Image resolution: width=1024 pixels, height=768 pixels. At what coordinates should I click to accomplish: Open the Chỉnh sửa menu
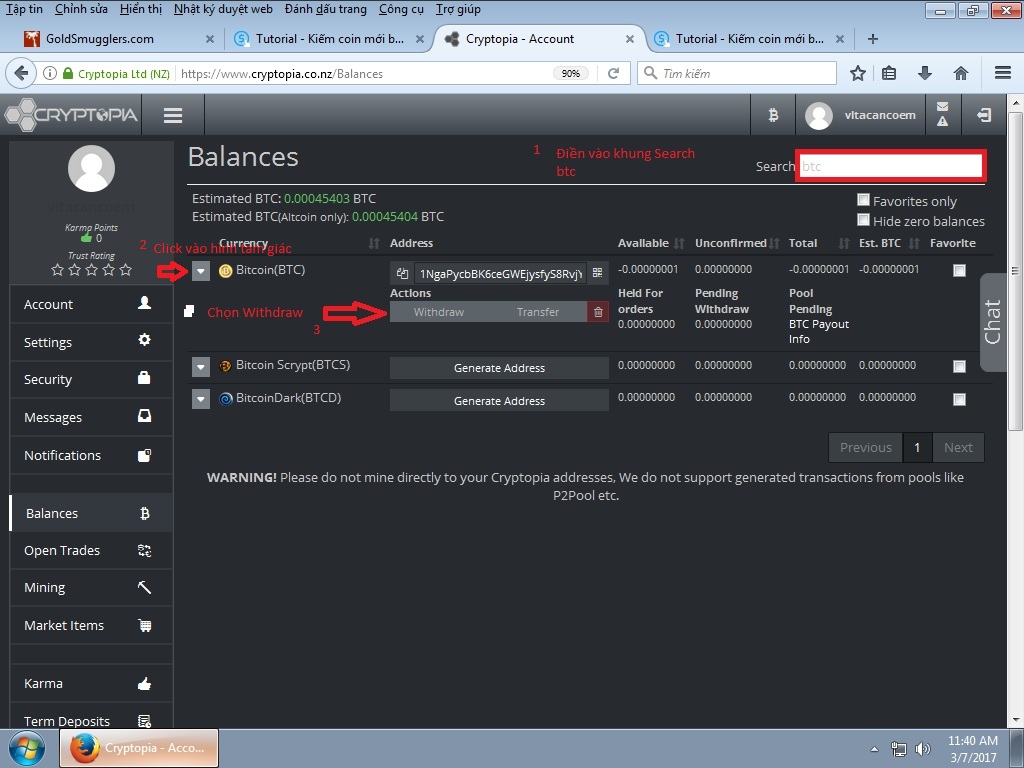(x=81, y=9)
